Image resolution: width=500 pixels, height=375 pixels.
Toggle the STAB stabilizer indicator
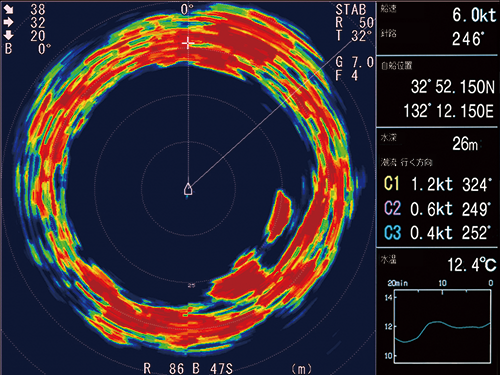pyautogui.click(x=351, y=9)
